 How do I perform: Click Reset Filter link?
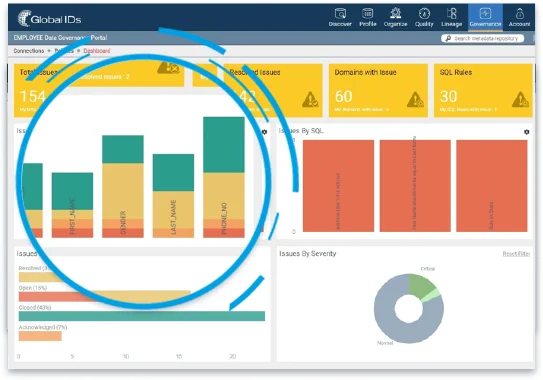click(x=516, y=254)
